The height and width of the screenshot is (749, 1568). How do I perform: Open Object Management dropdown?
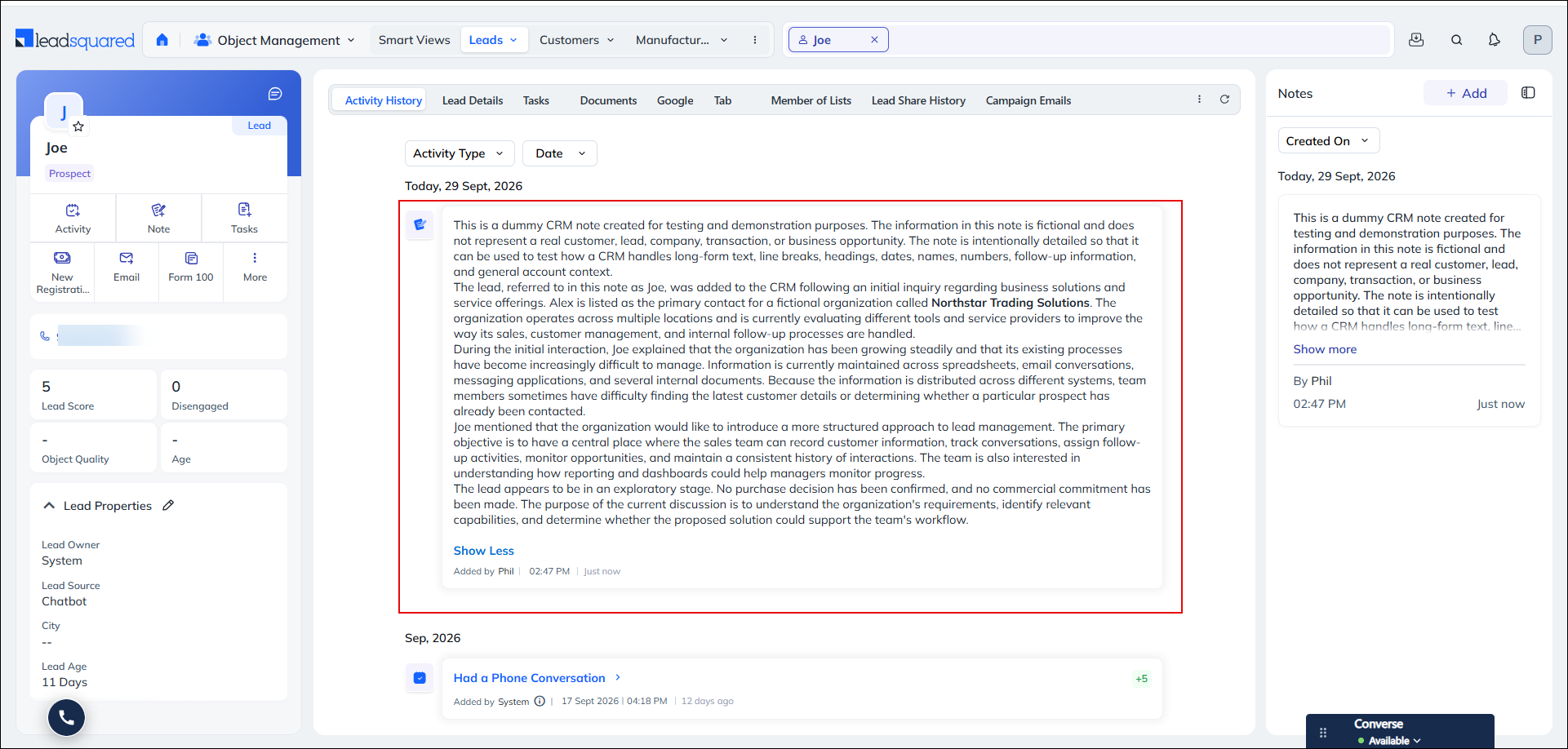point(275,40)
